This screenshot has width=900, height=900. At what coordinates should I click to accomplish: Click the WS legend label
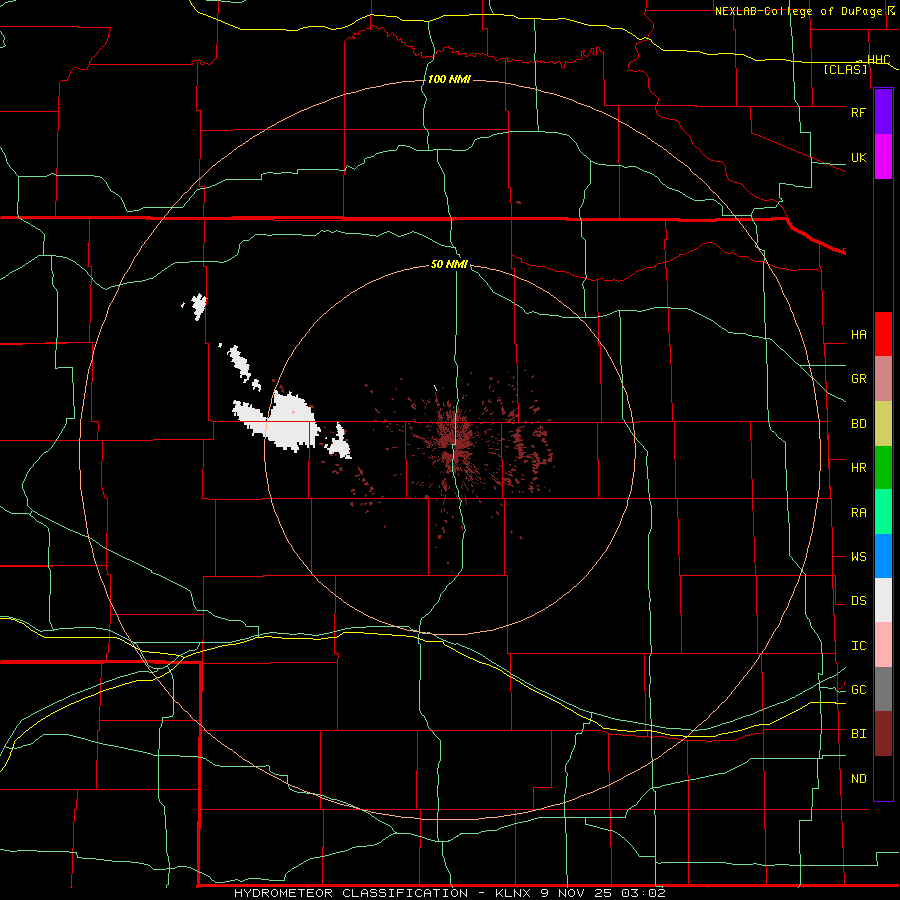(x=858, y=556)
